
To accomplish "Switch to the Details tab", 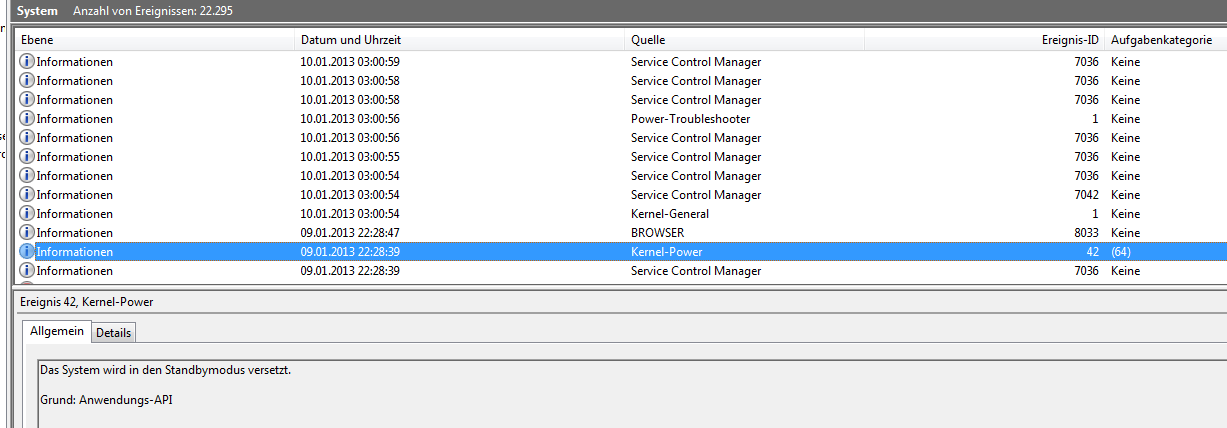I will 113,333.
